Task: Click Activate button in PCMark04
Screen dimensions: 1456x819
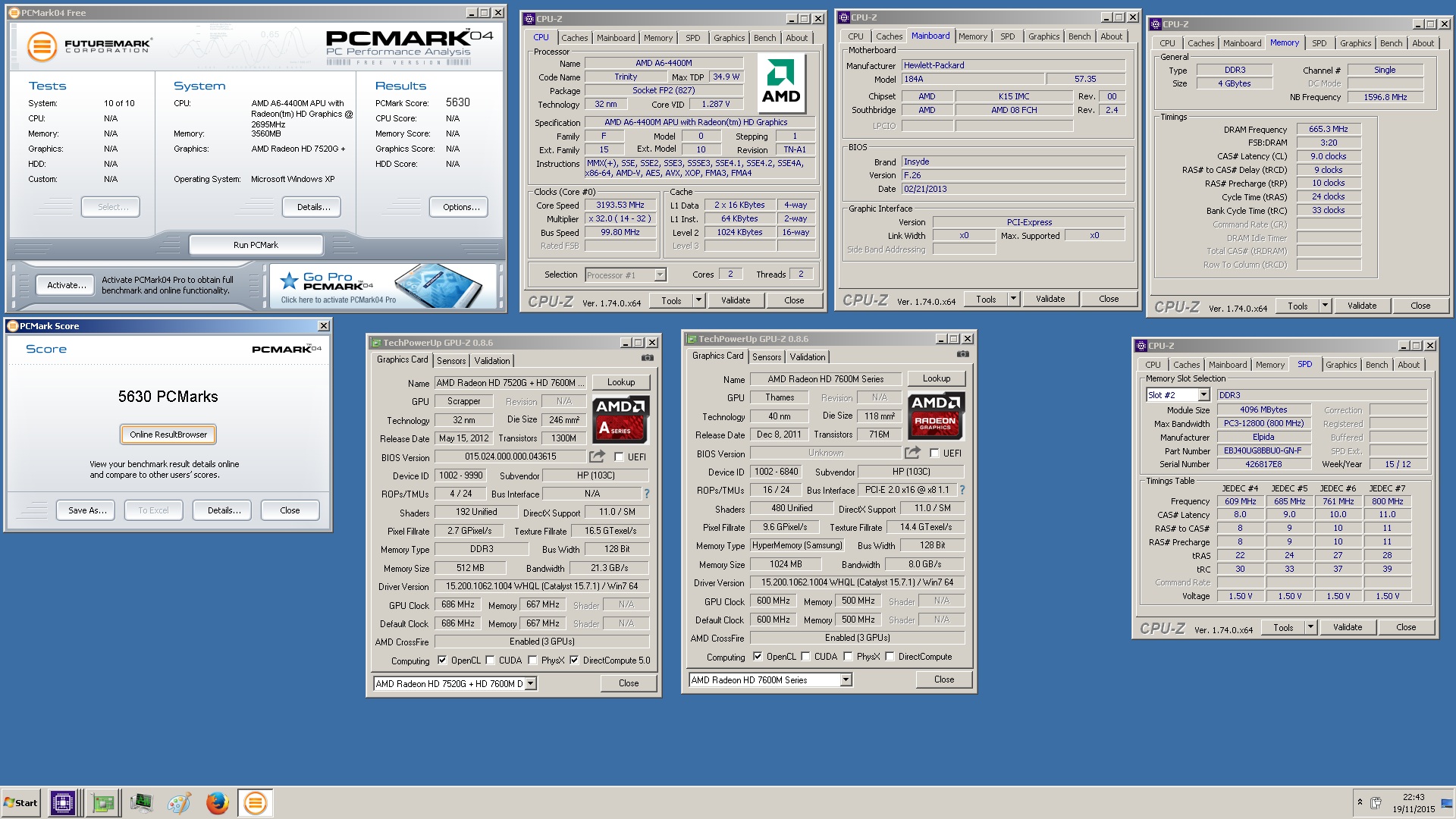Action: coord(66,285)
